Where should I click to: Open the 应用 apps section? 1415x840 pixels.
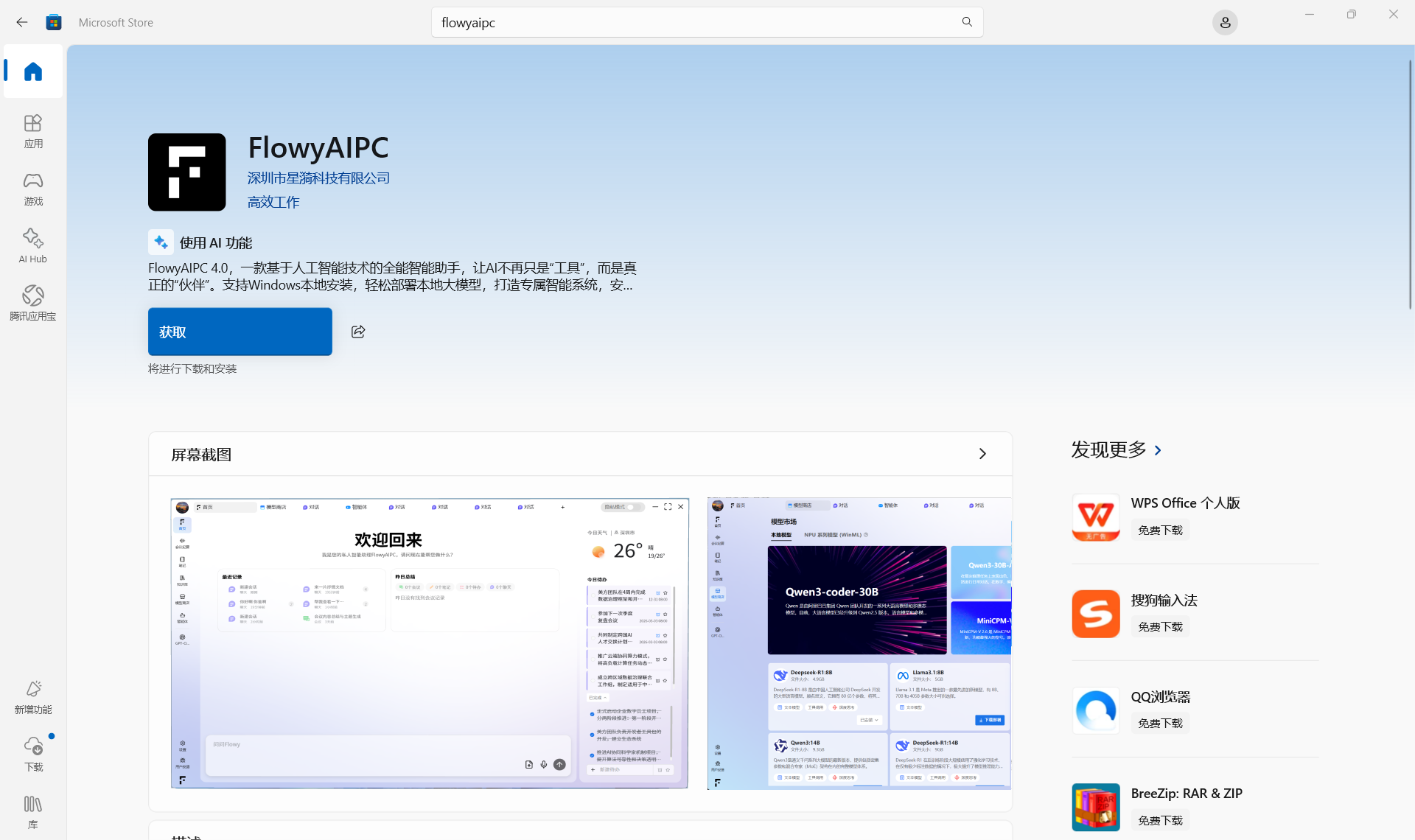[x=33, y=130]
